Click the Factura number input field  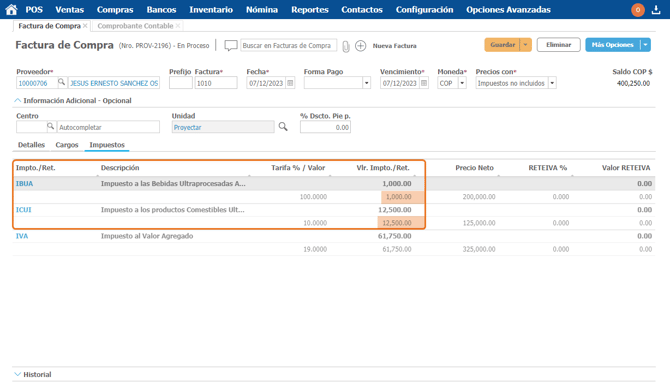click(216, 83)
